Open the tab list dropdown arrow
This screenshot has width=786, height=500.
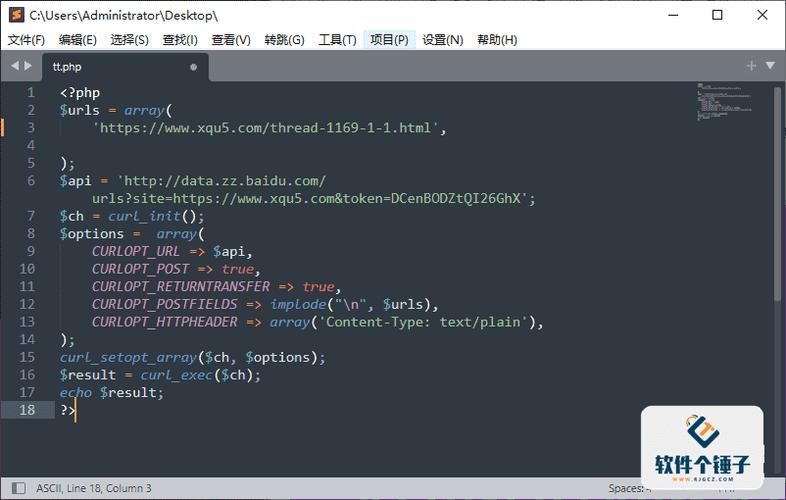point(770,66)
